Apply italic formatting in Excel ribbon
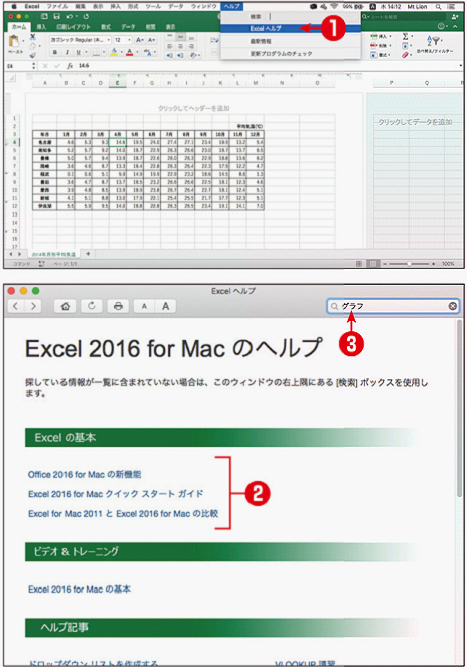Viewport: 467px width, 667px height. (x=67, y=52)
